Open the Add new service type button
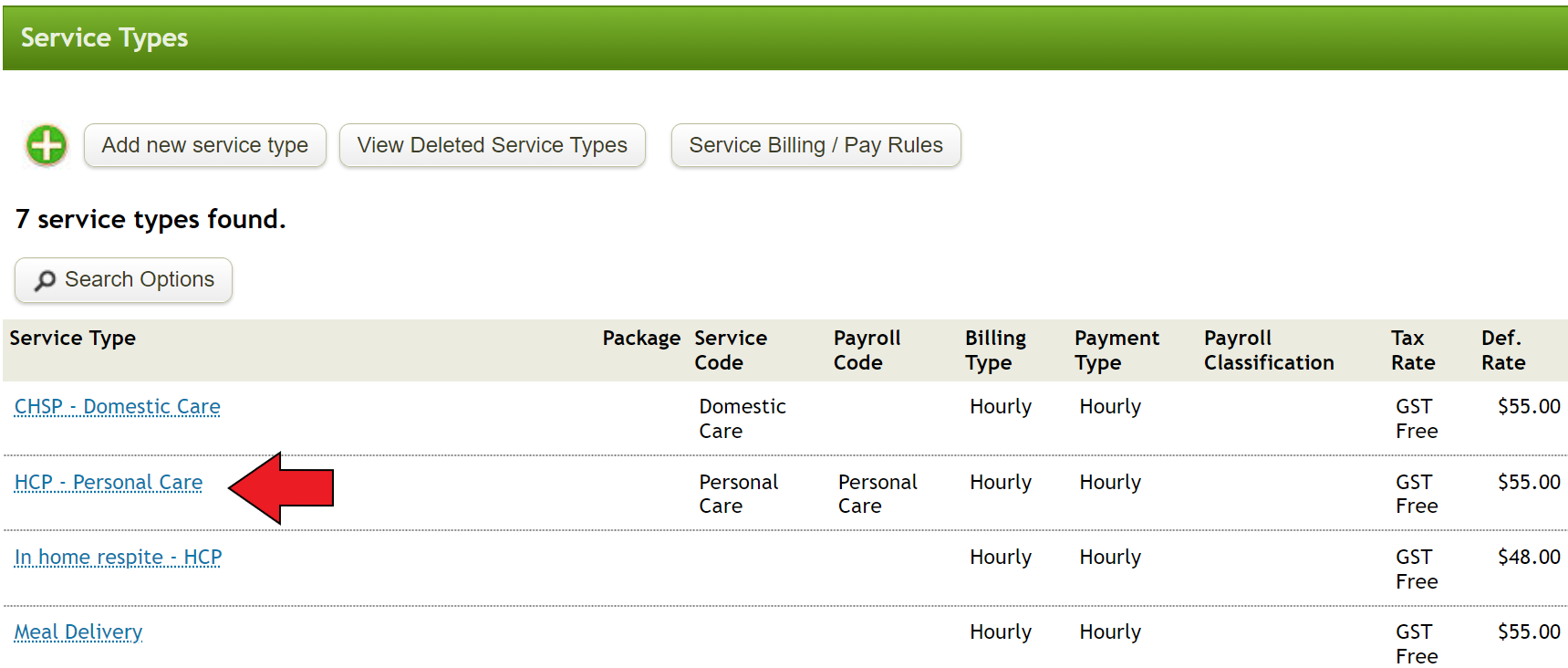The image size is (1568, 668). pyautogui.click(x=204, y=144)
